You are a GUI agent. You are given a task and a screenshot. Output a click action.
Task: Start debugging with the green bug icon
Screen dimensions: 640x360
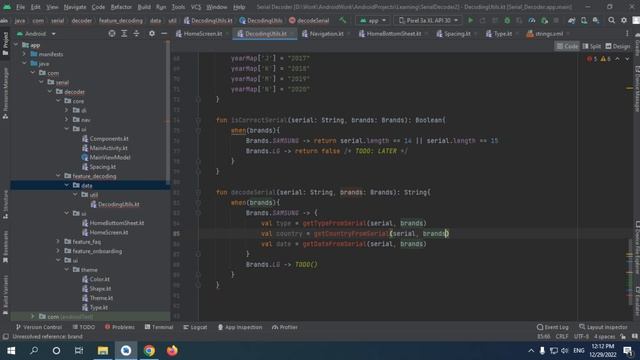click(507, 20)
